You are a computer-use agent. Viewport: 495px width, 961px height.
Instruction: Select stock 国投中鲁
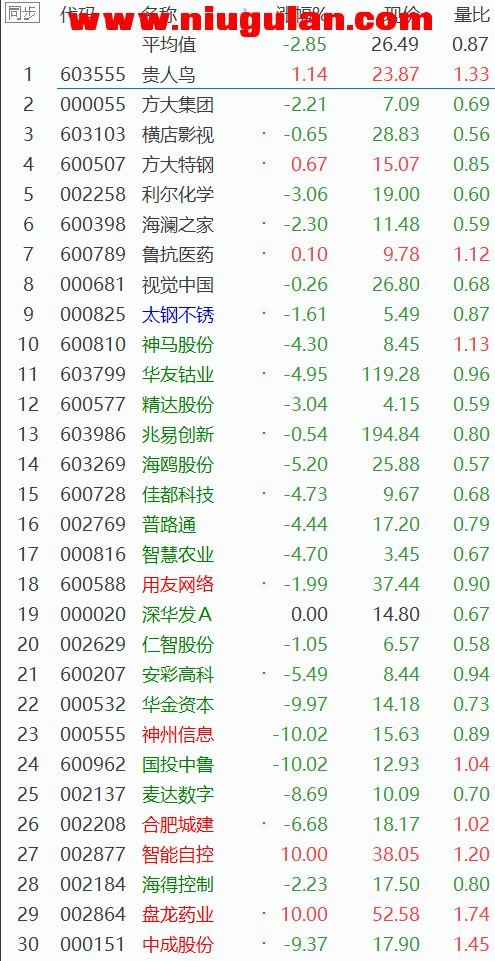(x=178, y=765)
